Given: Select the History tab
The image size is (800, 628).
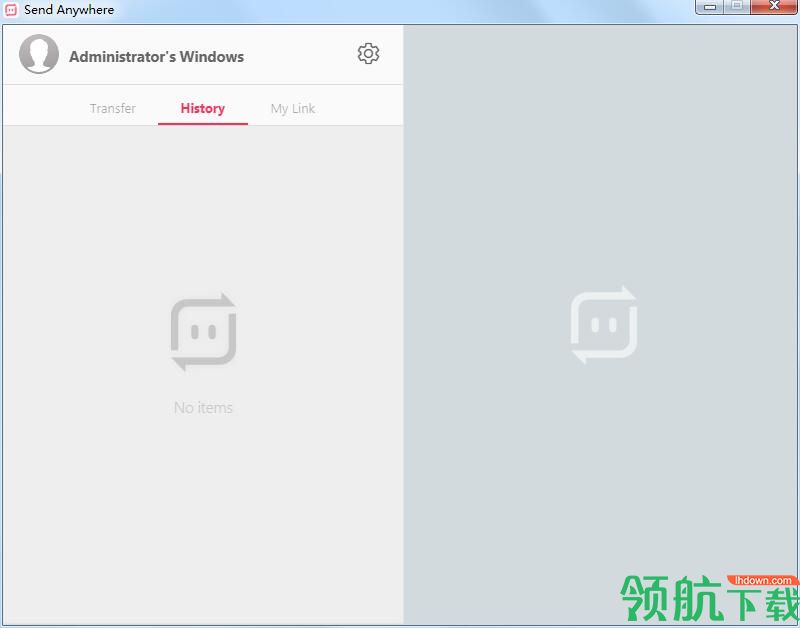Looking at the screenshot, I should pos(203,108).
